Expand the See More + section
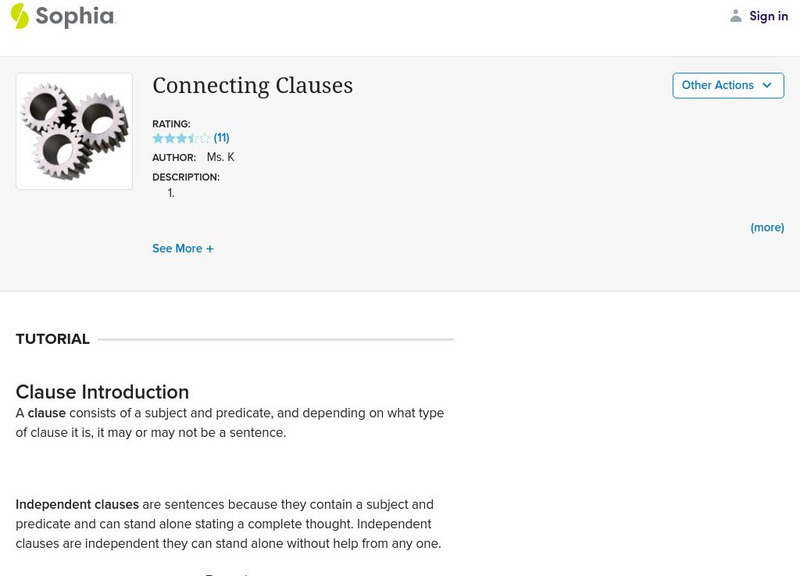This screenshot has height=576, width=800. click(x=183, y=249)
